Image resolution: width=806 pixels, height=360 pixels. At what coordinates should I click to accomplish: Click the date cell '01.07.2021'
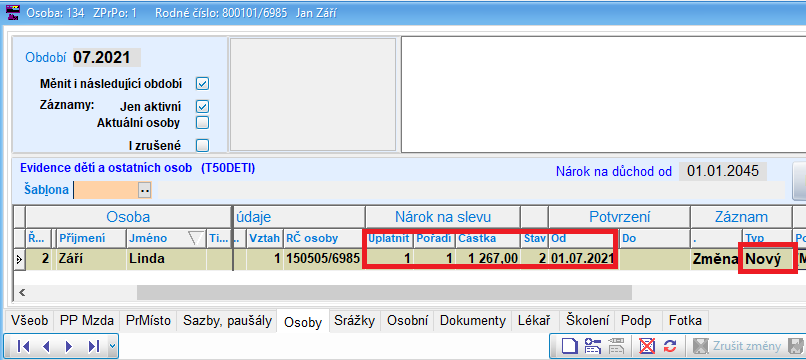click(584, 259)
